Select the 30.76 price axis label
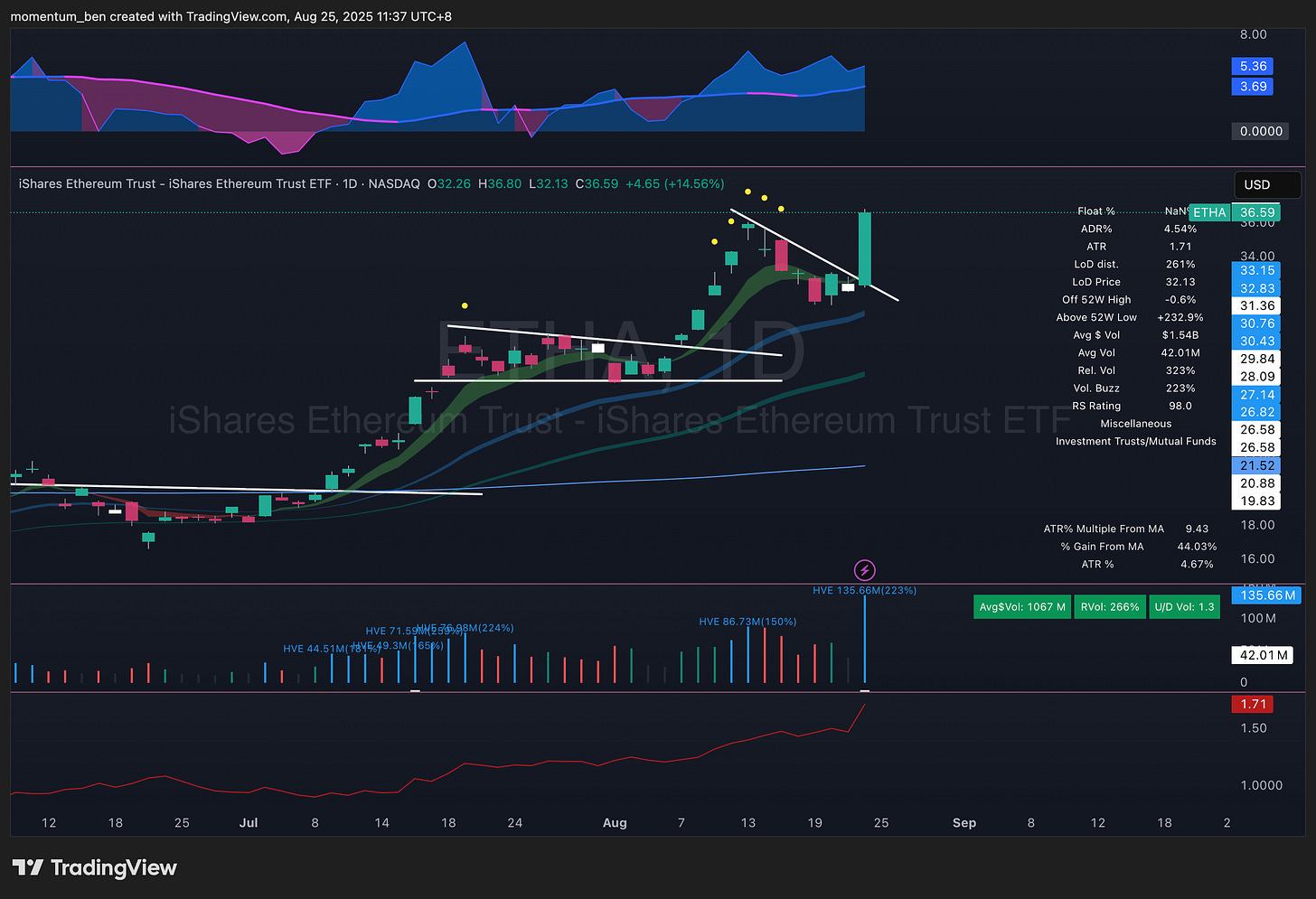Screen dimensions: 1316x899 pyautogui.click(x=1256, y=323)
